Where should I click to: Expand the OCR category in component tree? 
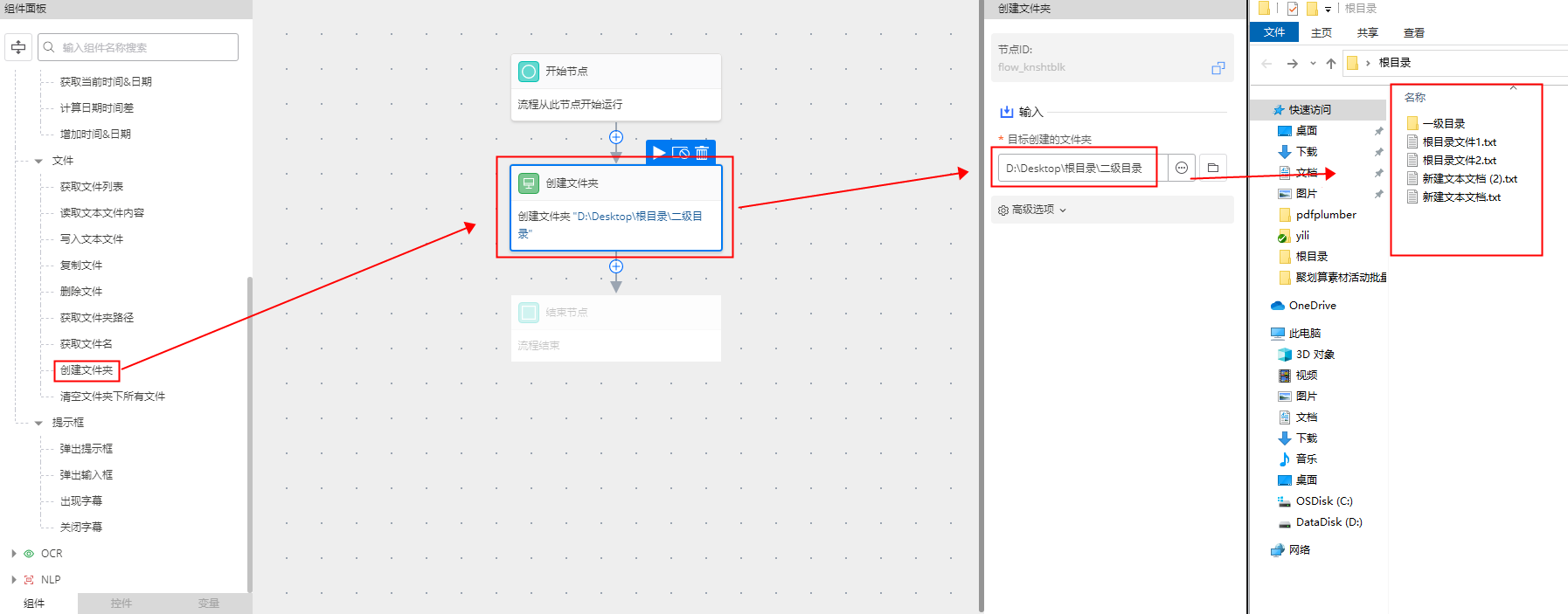pos(14,554)
